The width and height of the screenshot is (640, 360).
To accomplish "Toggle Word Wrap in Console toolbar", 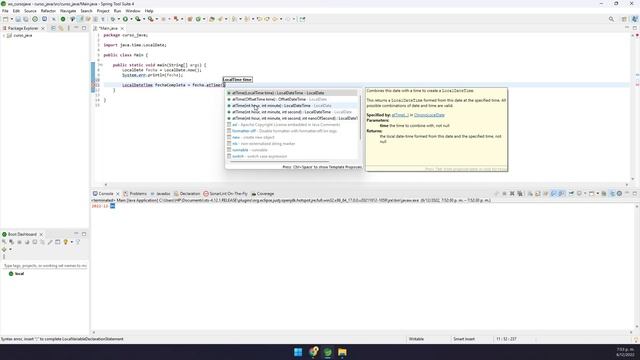I will coord(546,193).
